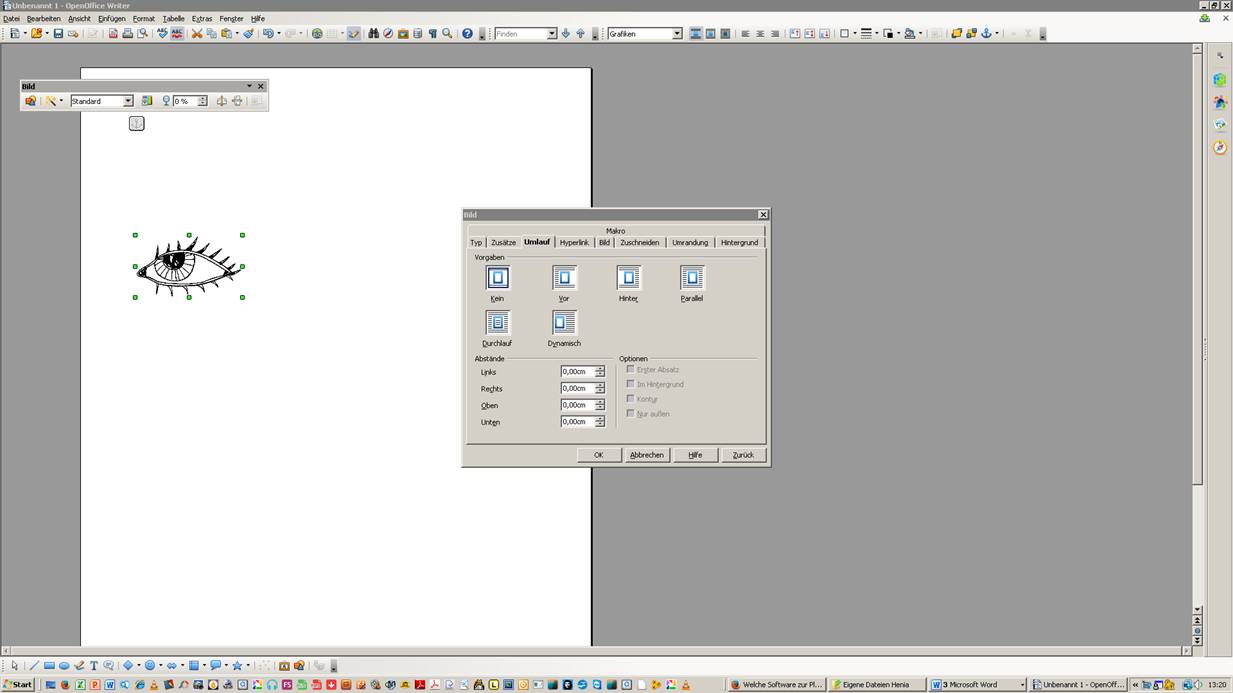Open the 'Einfügen' menu
Viewport: 1233px width, 693px height.
[111, 19]
